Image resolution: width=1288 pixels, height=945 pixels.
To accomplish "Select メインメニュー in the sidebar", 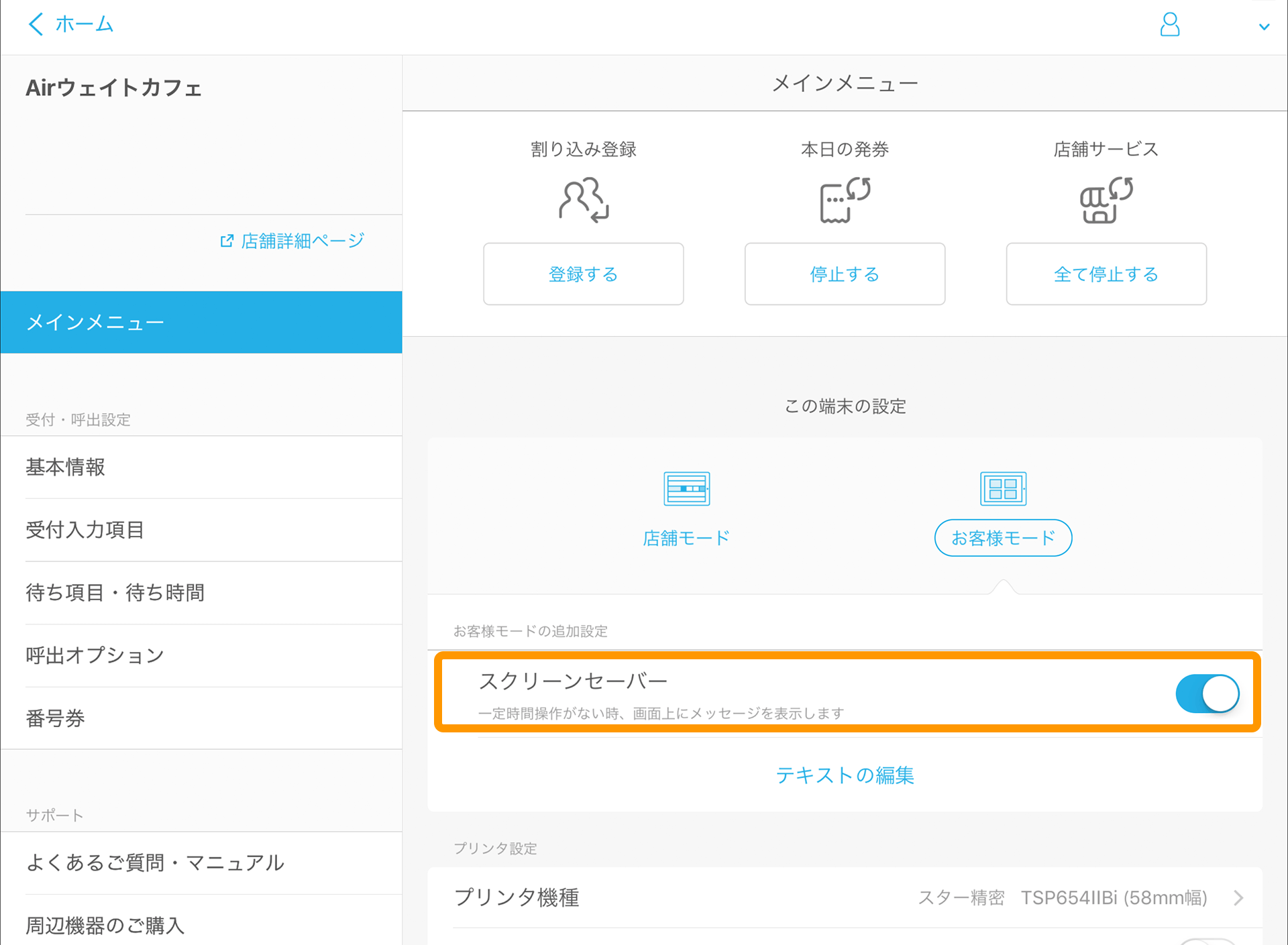I will coord(201,322).
